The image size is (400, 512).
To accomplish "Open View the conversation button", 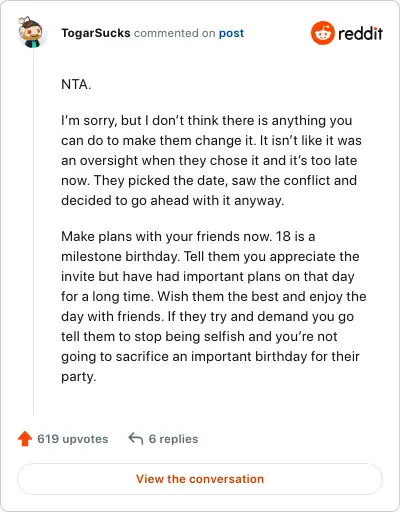I will [x=200, y=479].
